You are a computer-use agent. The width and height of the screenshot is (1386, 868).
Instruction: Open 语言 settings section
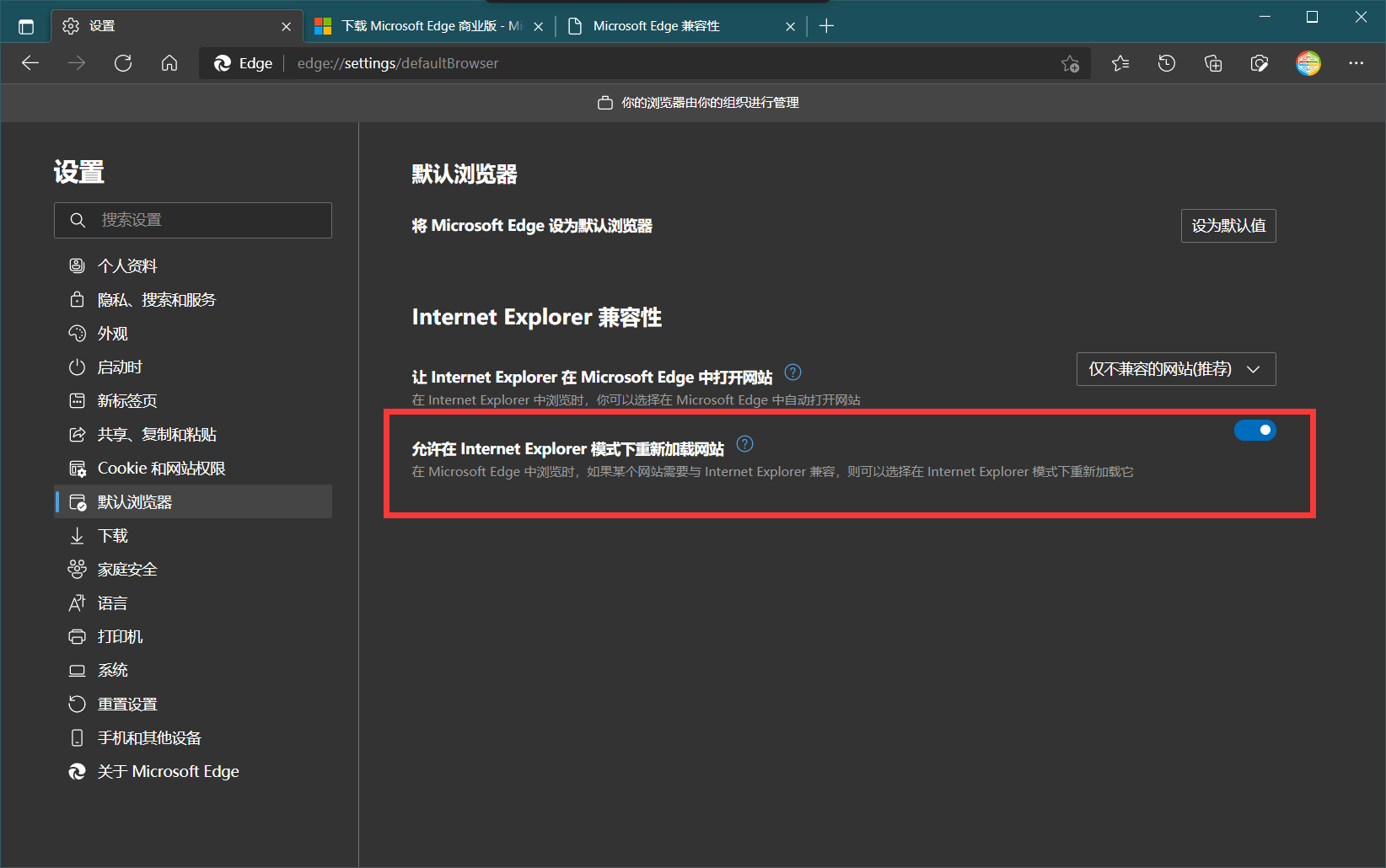[x=193, y=603]
